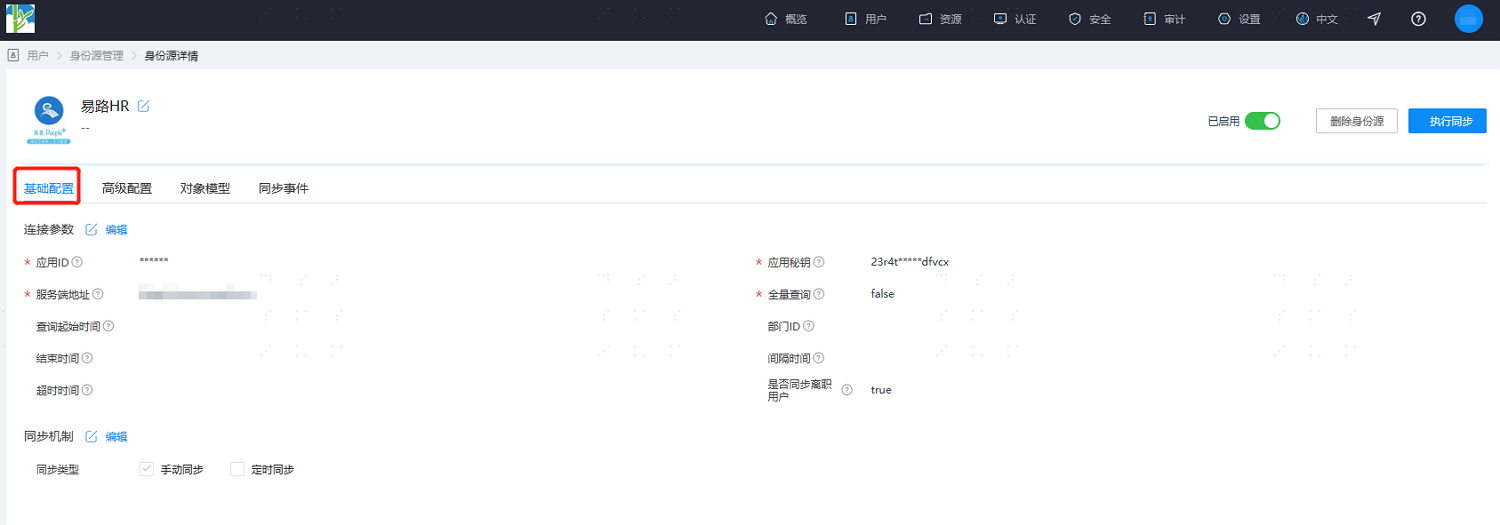
Task: Click help icon next to 间隔时间
Action: coord(819,358)
